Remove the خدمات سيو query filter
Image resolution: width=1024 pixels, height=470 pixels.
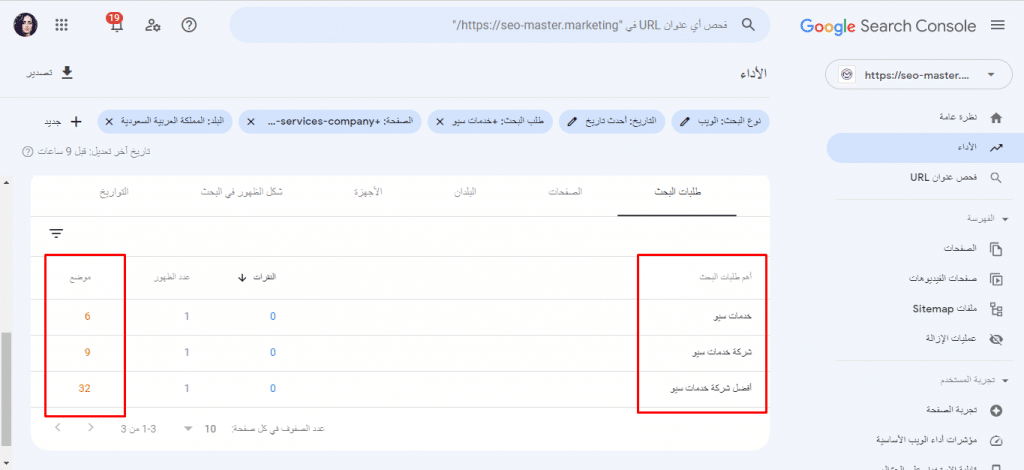point(440,121)
